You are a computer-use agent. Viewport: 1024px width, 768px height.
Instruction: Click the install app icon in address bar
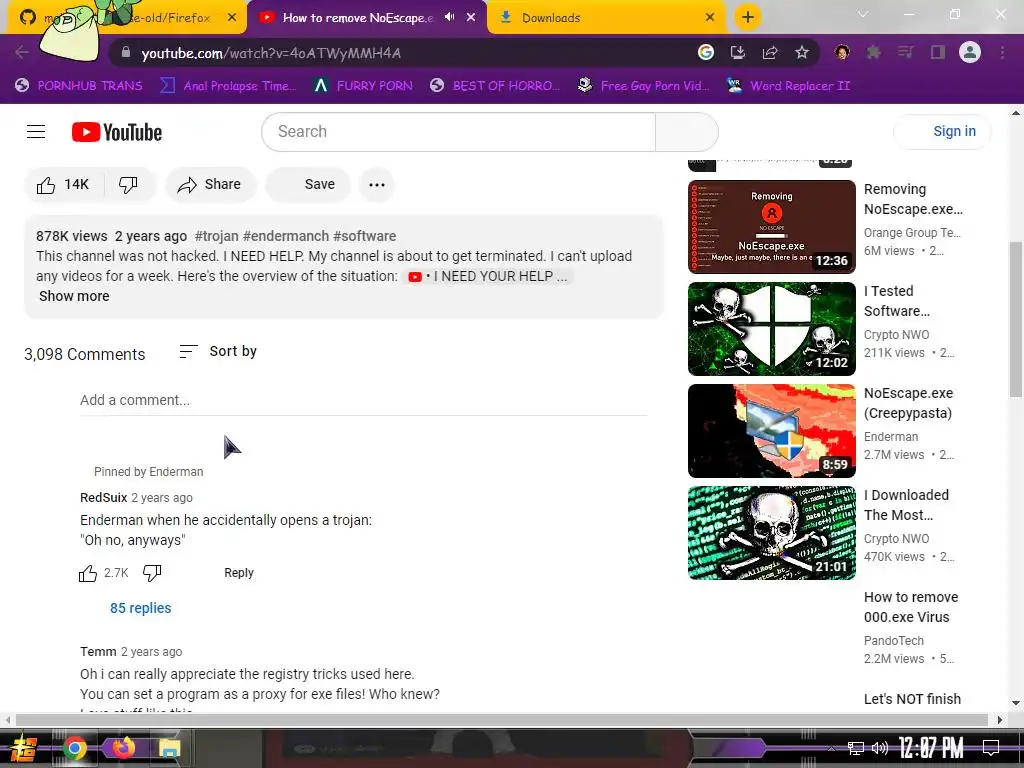point(738,52)
